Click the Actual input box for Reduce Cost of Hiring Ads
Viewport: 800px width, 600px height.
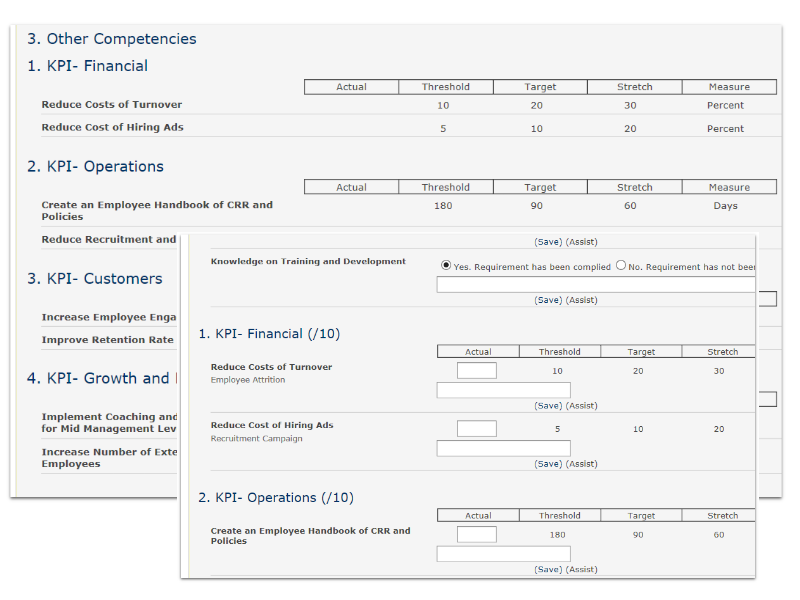click(x=477, y=429)
